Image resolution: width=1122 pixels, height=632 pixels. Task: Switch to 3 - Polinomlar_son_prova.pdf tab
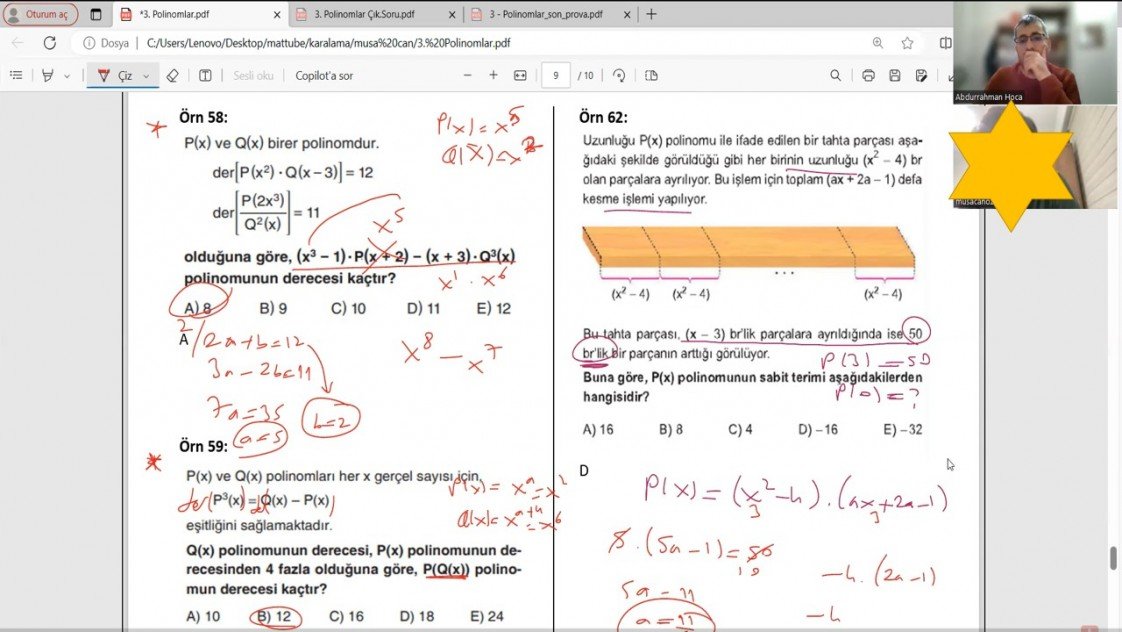click(x=545, y=15)
